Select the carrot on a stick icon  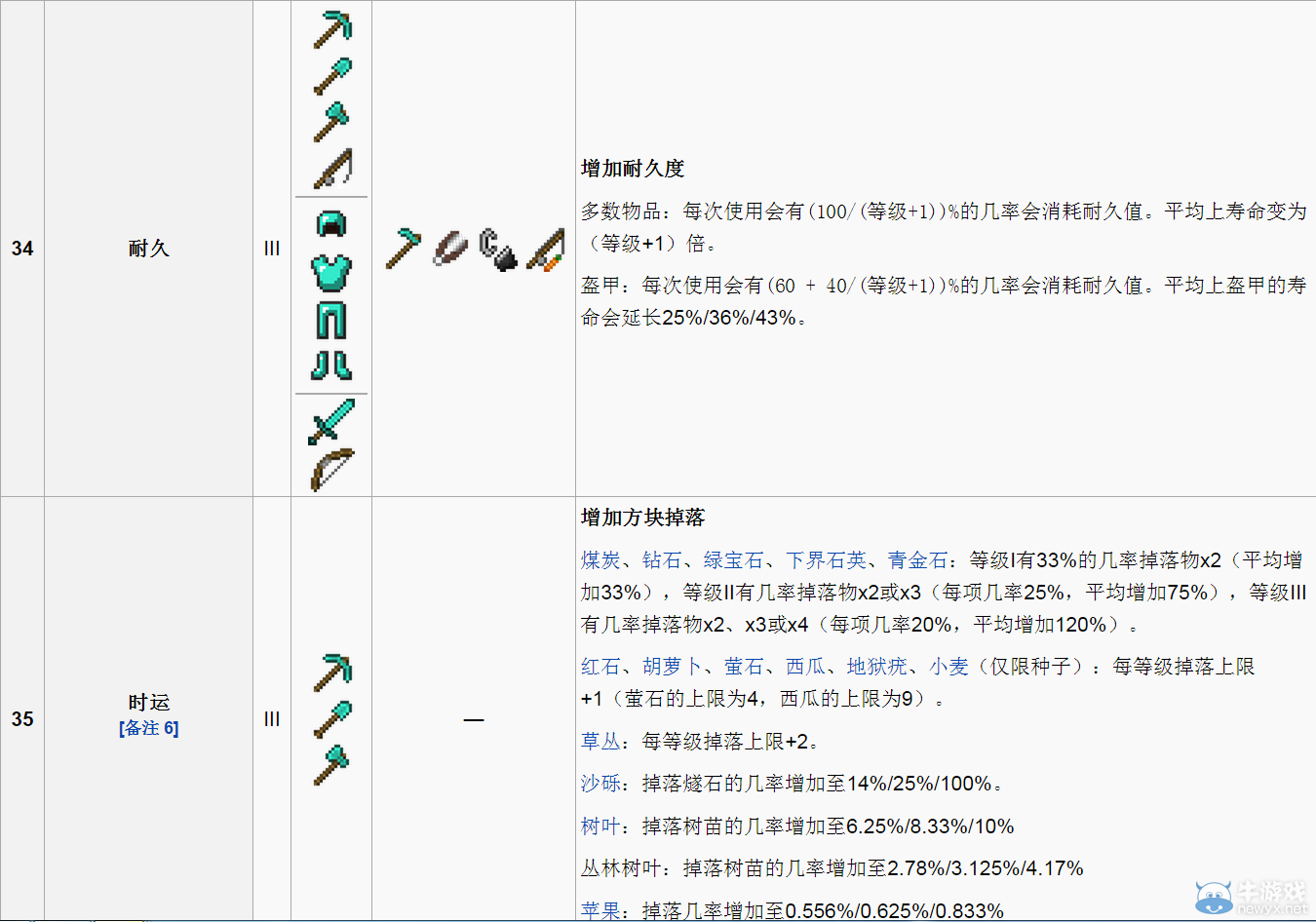pyautogui.click(x=544, y=249)
